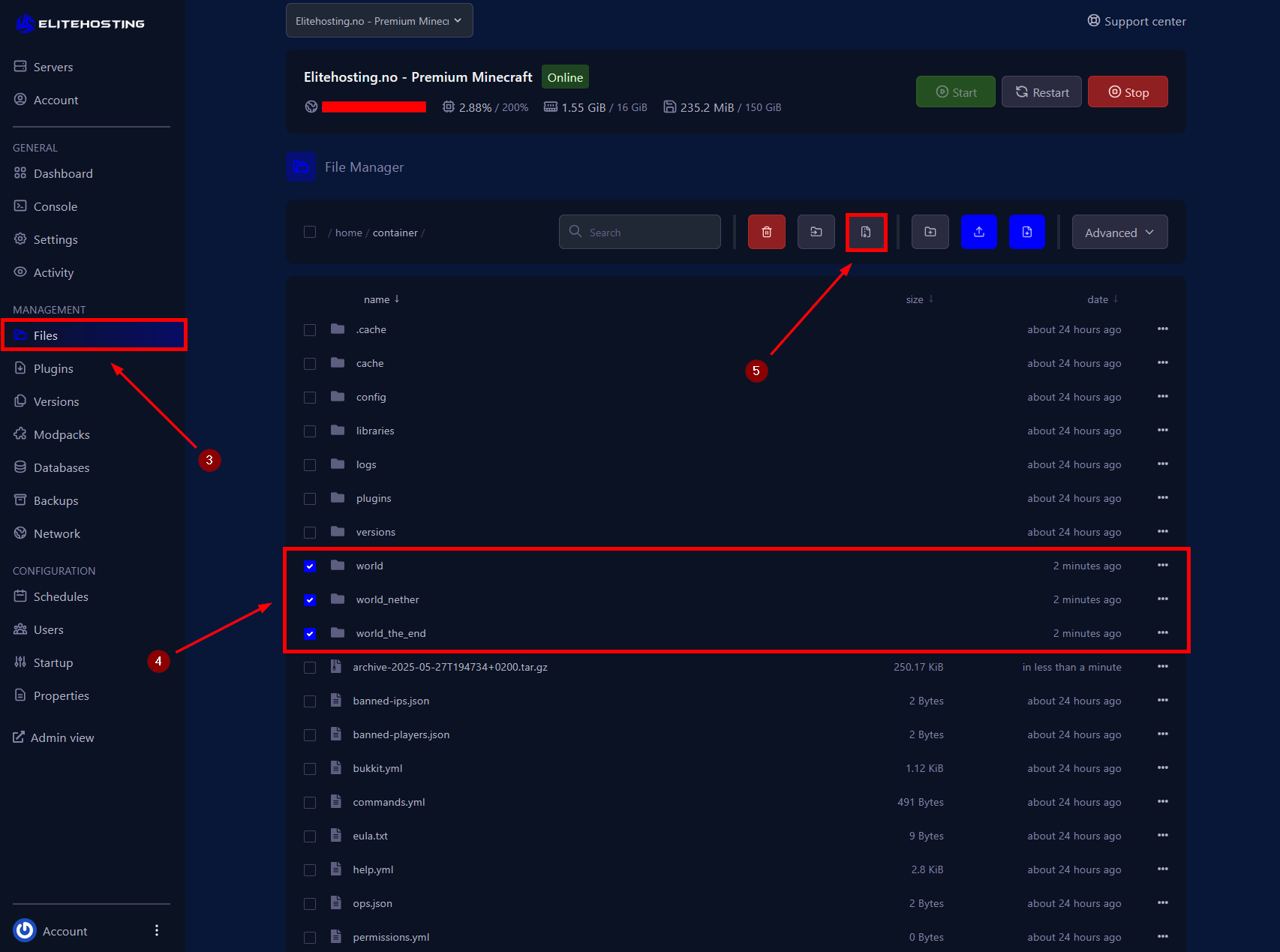Sort files by size column

click(920, 299)
